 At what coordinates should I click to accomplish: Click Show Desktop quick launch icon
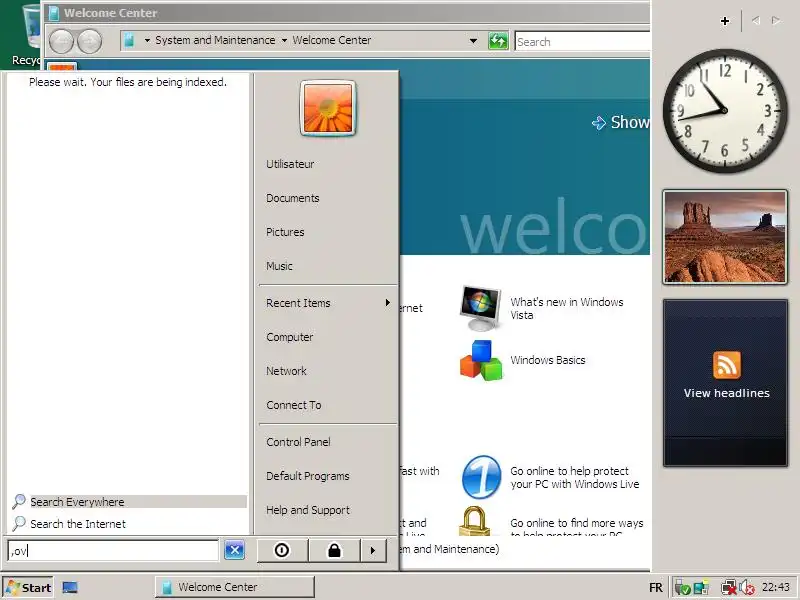(70, 587)
